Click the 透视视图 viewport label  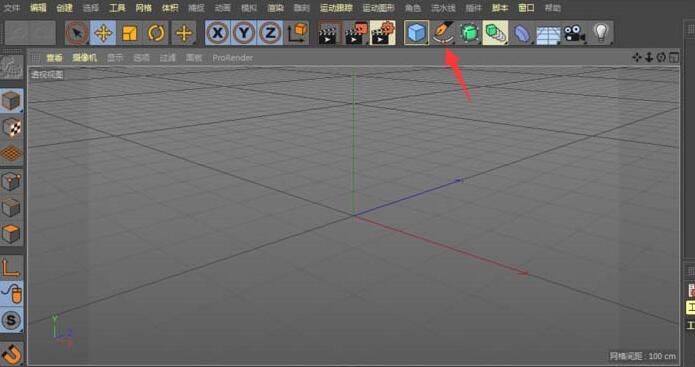pos(47,74)
